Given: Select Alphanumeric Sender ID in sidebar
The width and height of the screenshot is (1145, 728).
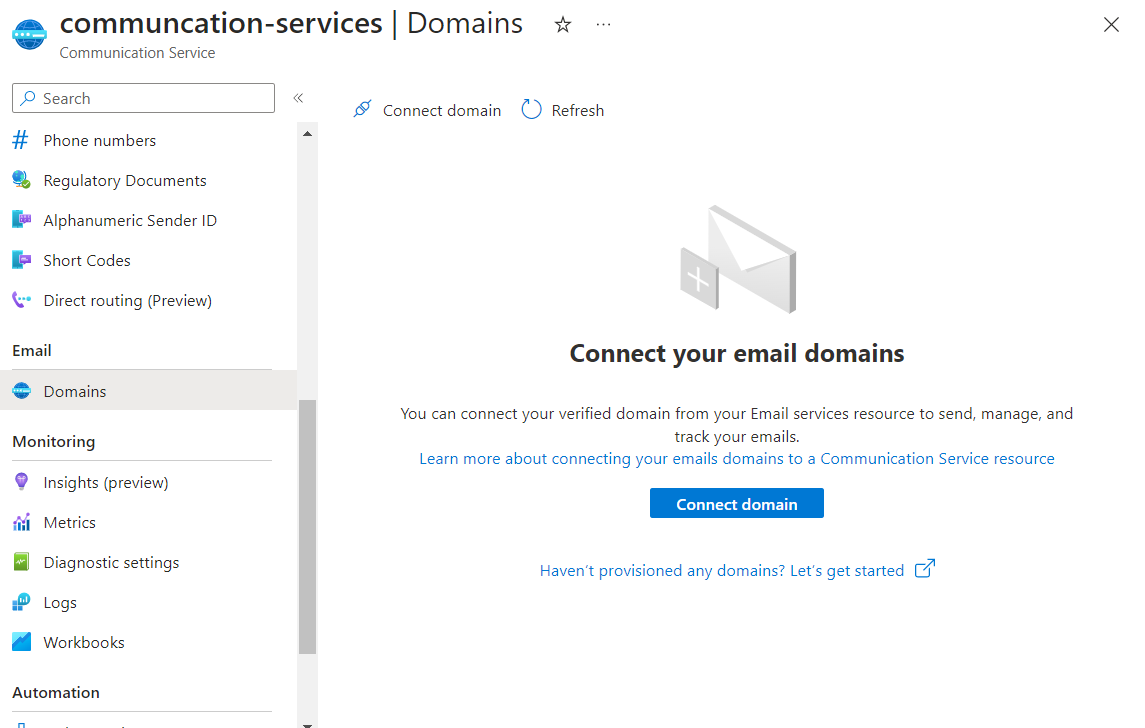Looking at the screenshot, I should (x=130, y=221).
